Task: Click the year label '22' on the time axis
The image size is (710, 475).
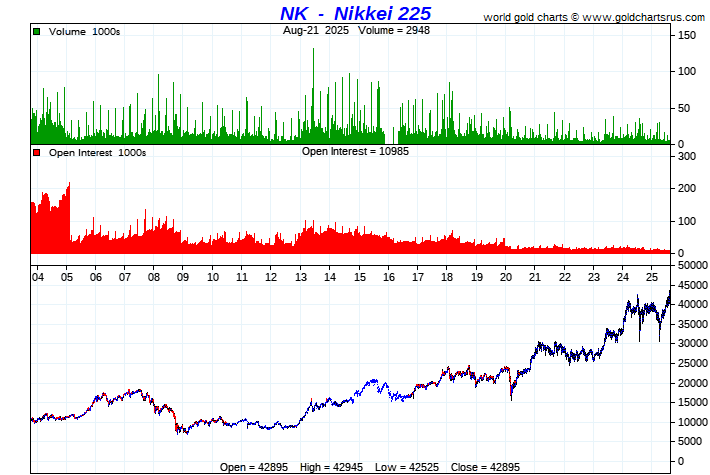Action: coord(565,277)
